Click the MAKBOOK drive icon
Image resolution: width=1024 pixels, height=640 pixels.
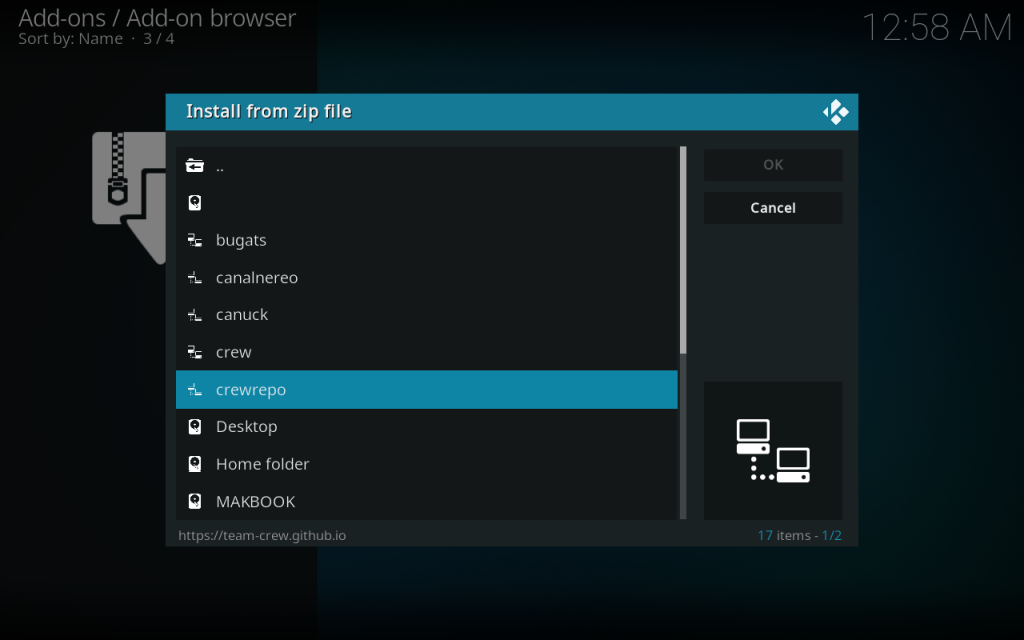point(195,501)
